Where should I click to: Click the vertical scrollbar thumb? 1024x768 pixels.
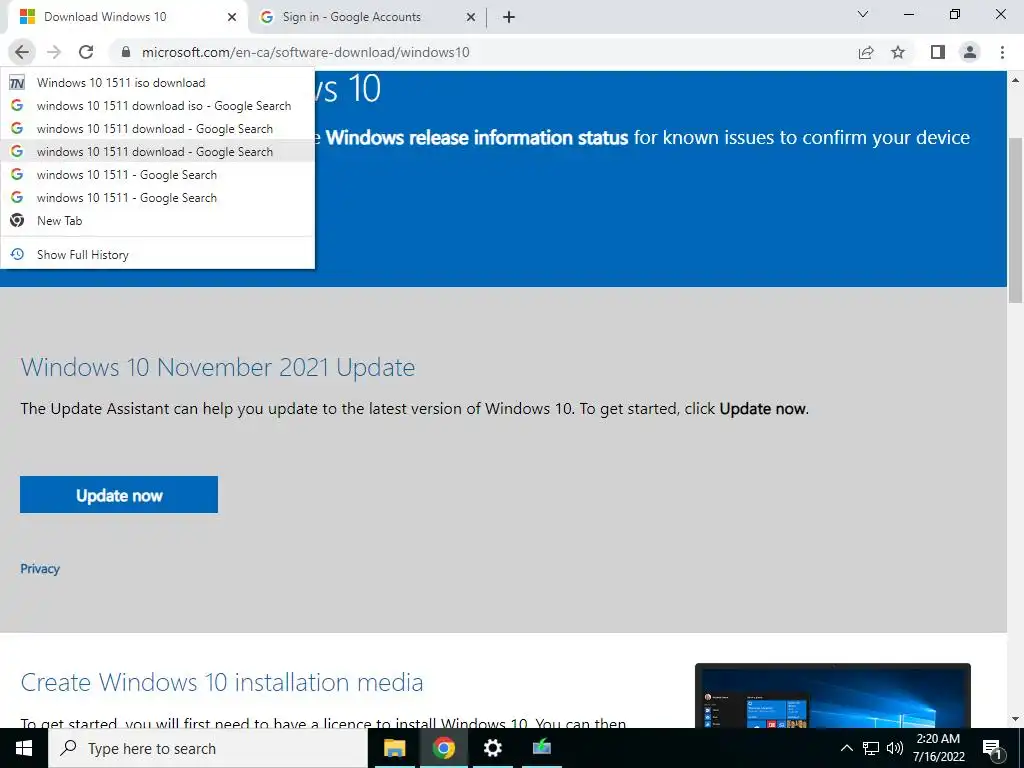1016,219
